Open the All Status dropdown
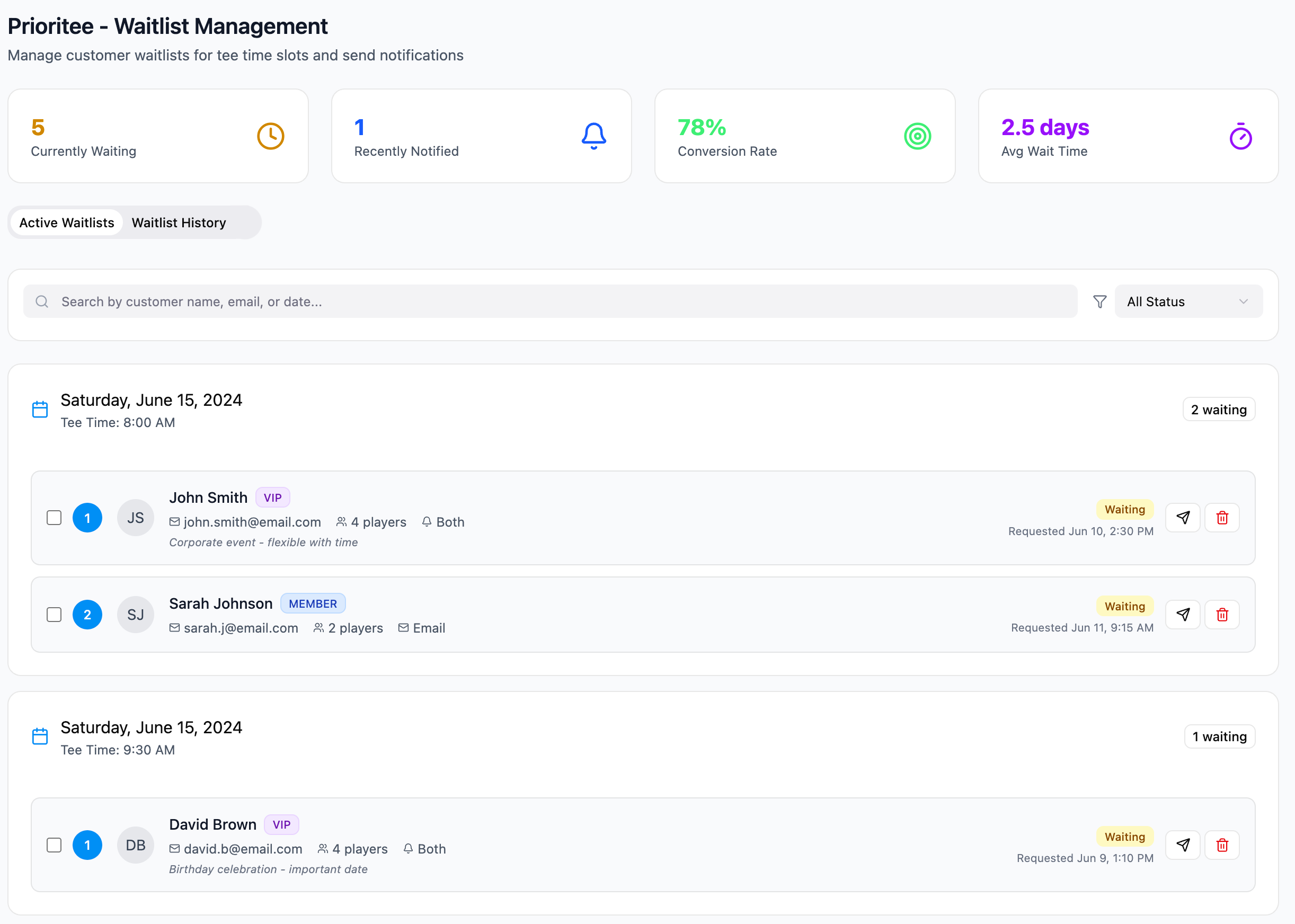 (1188, 301)
